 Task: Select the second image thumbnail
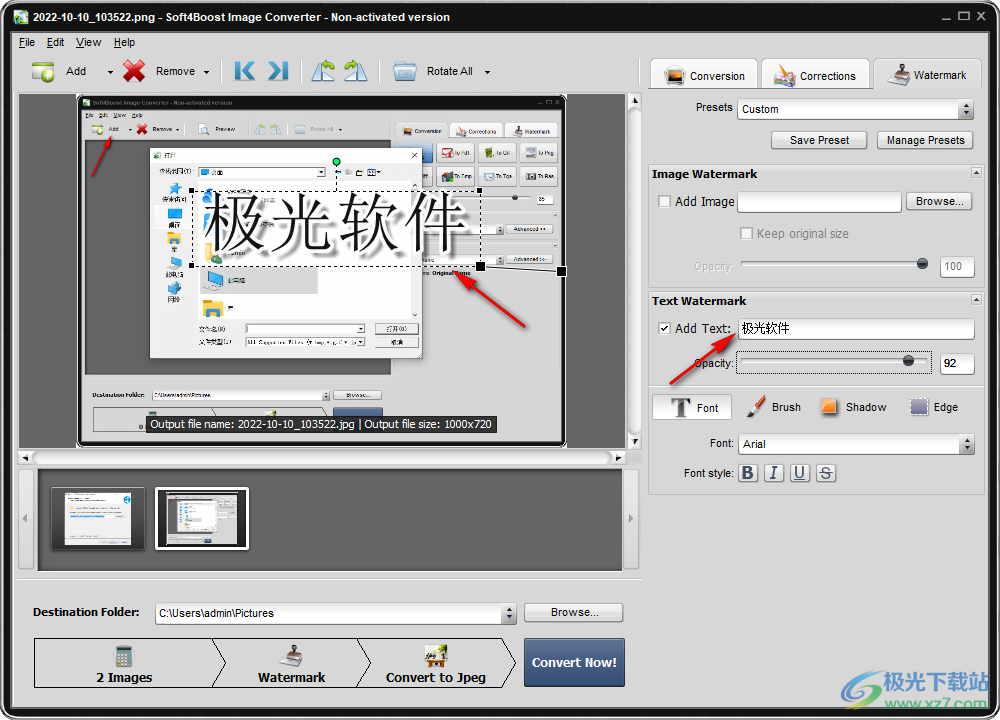tap(202, 518)
